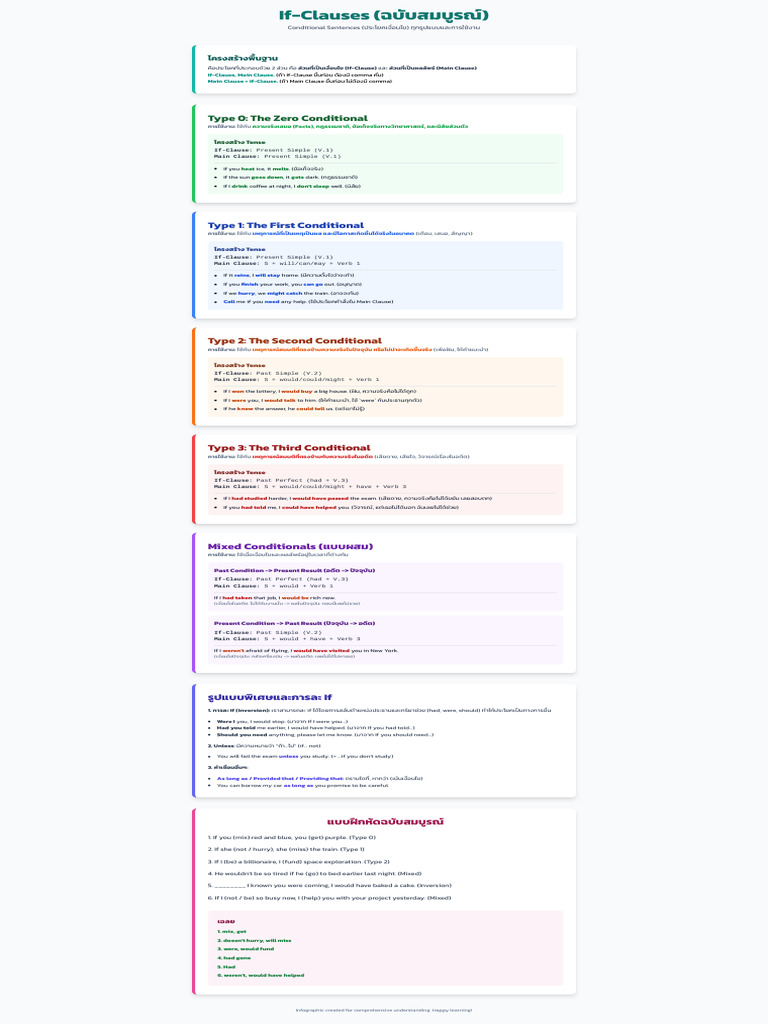Click the example 'If the sun goes down, it gets dark.'

coord(290,177)
